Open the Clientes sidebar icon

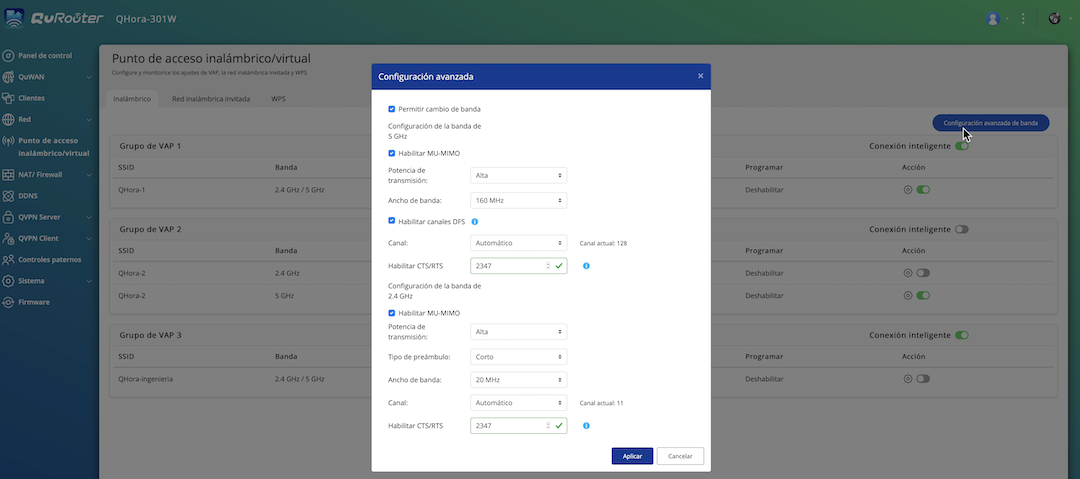[9, 98]
